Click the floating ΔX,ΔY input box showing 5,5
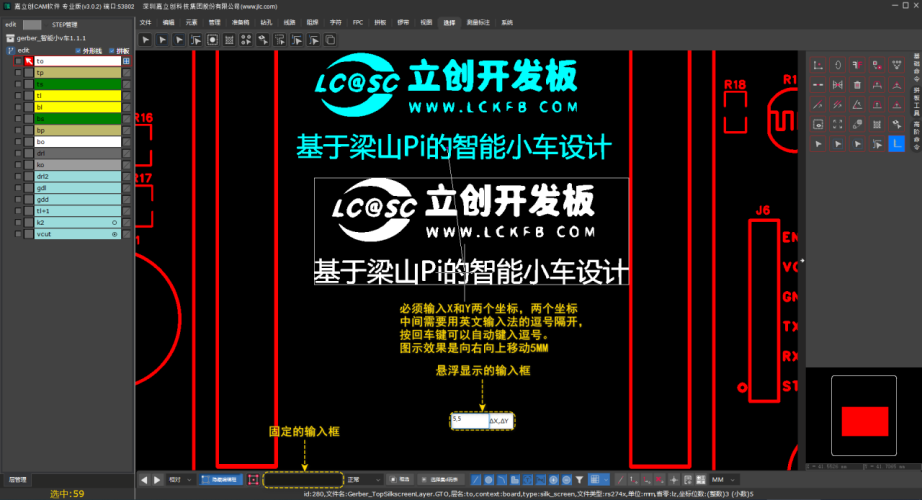922x500 pixels. [x=482, y=421]
